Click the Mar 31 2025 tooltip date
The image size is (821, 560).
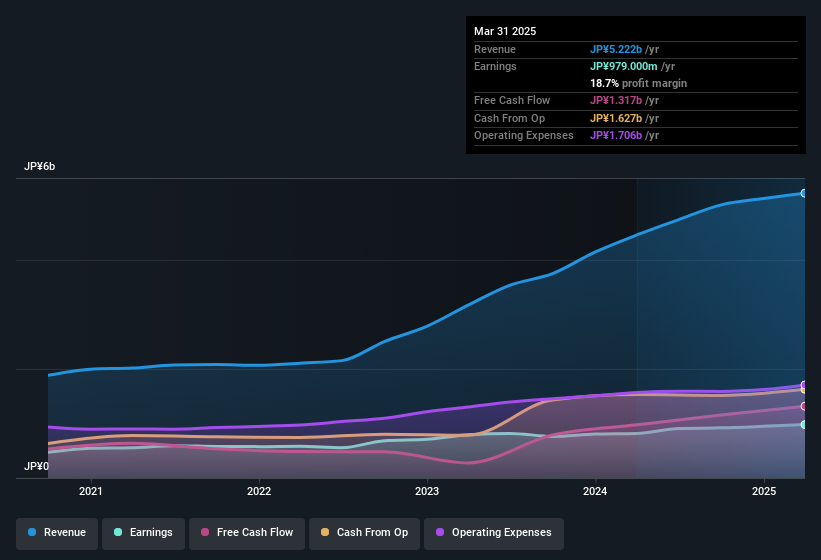505,31
